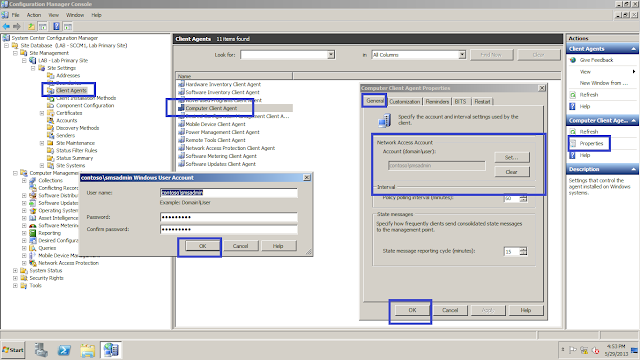Collapse the Description section in Actions pane
This screenshot has height=360, width=640.
click(x=633, y=169)
